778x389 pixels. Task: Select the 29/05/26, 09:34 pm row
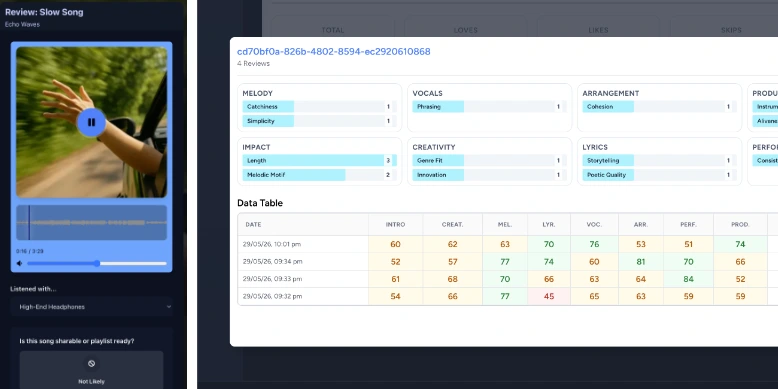[508, 261]
